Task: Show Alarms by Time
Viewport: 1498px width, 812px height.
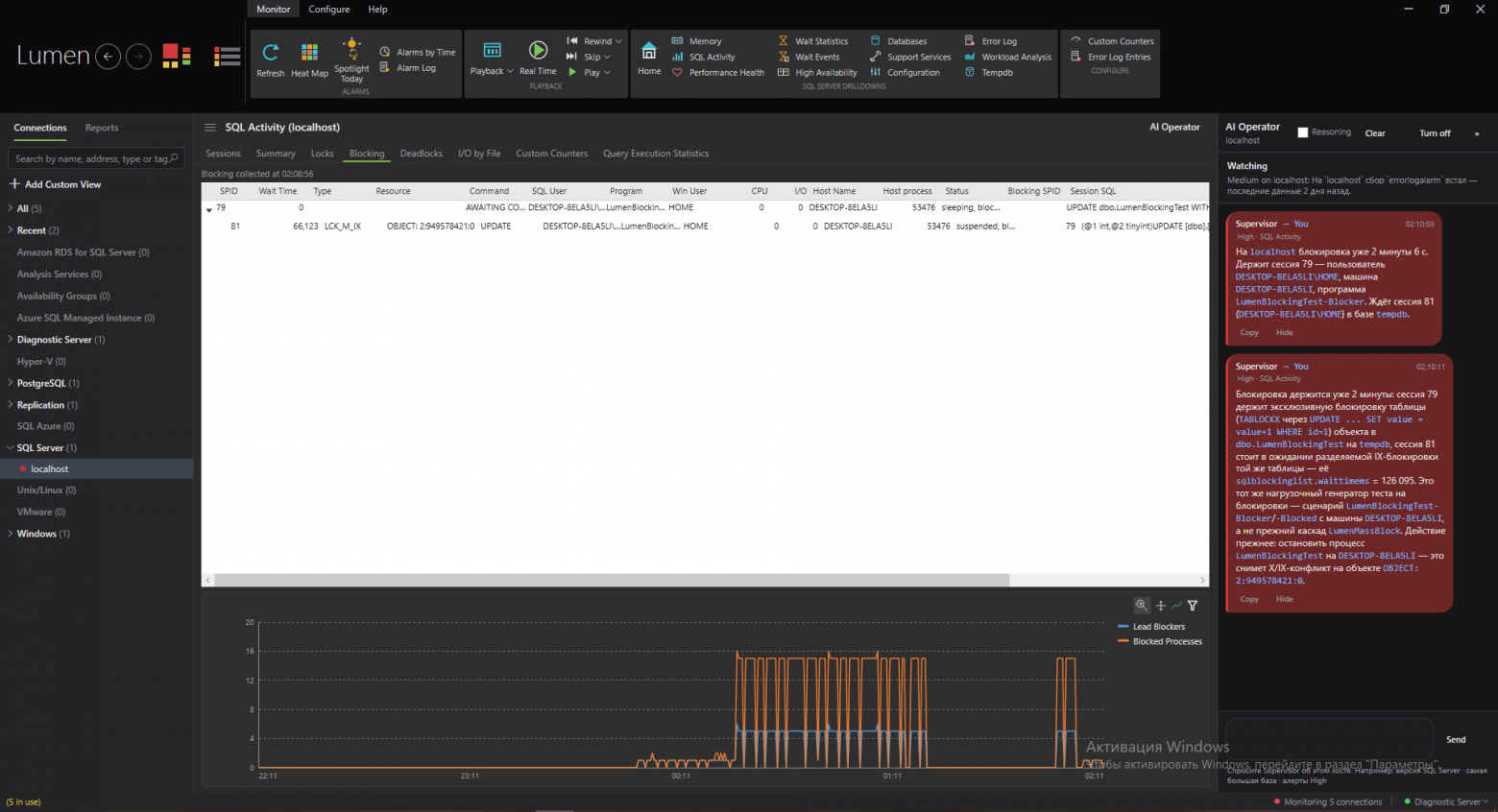Action: (418, 52)
